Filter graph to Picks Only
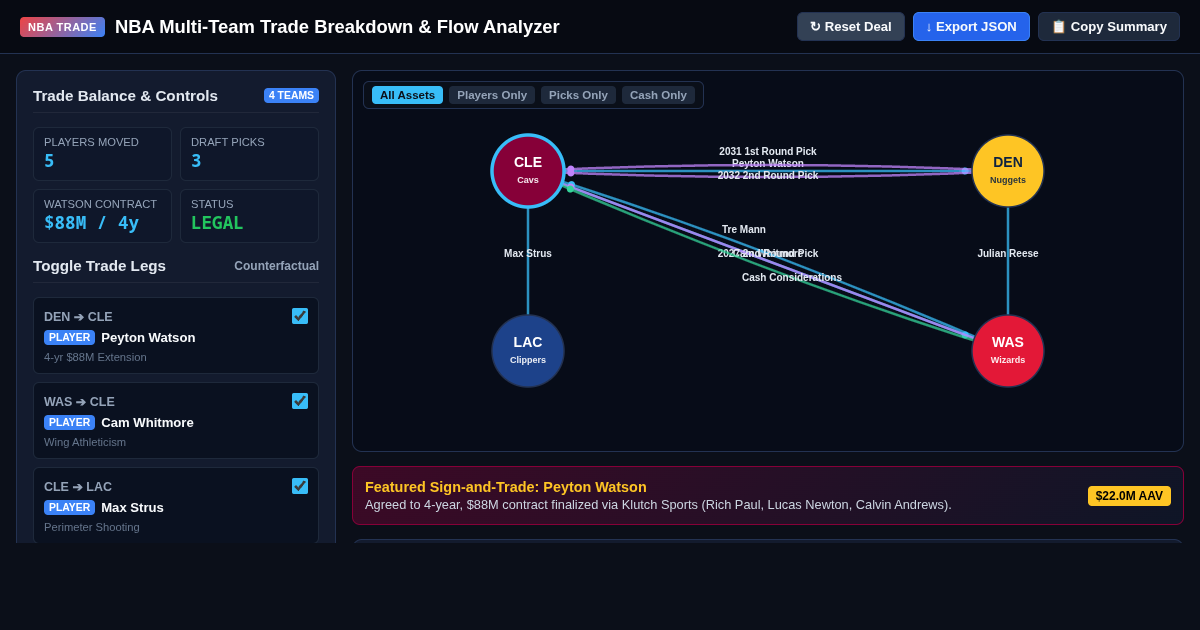1200x630 pixels. (578, 95)
